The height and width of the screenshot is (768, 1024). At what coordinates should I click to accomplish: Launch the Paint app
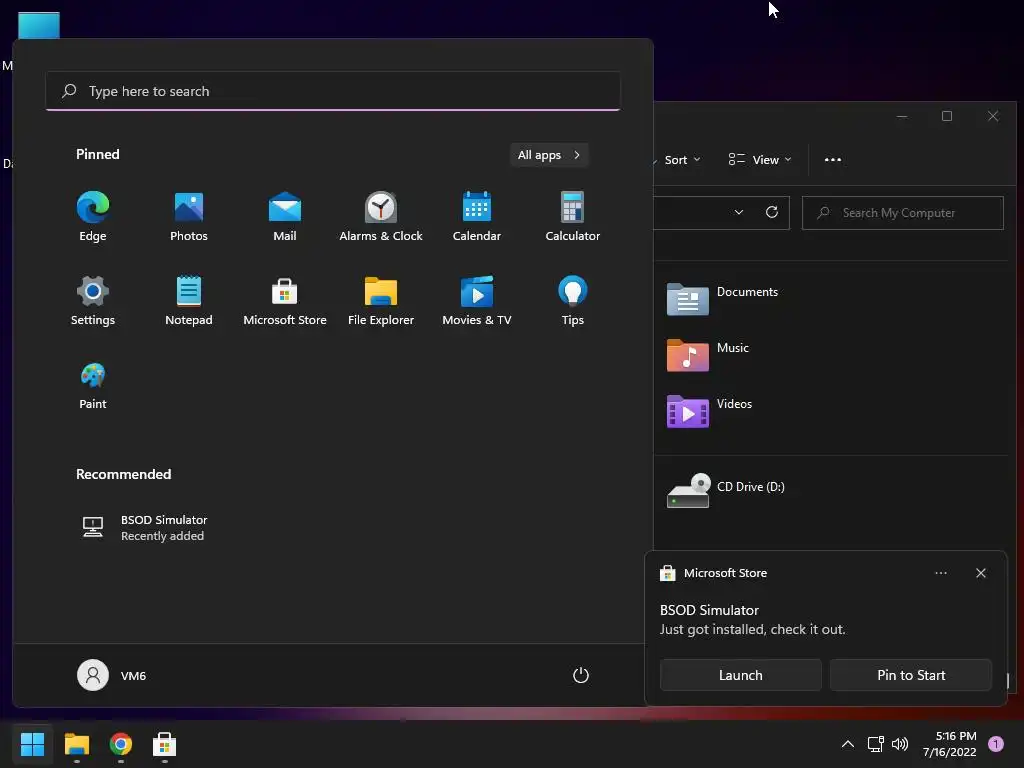coord(93,385)
